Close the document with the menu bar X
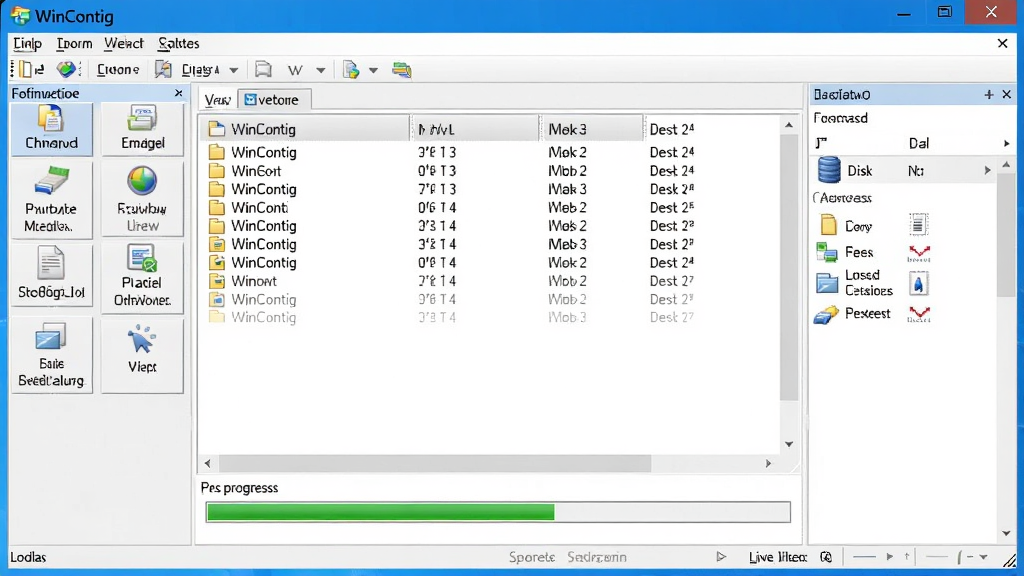This screenshot has width=1024, height=576. tap(1002, 44)
